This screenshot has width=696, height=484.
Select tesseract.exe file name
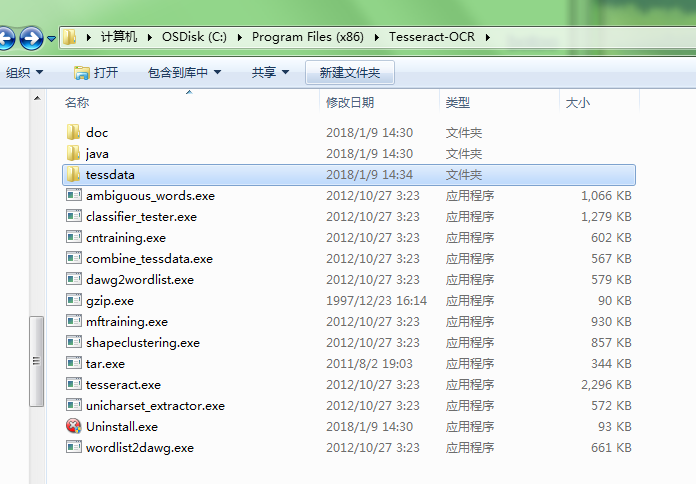click(x=123, y=385)
